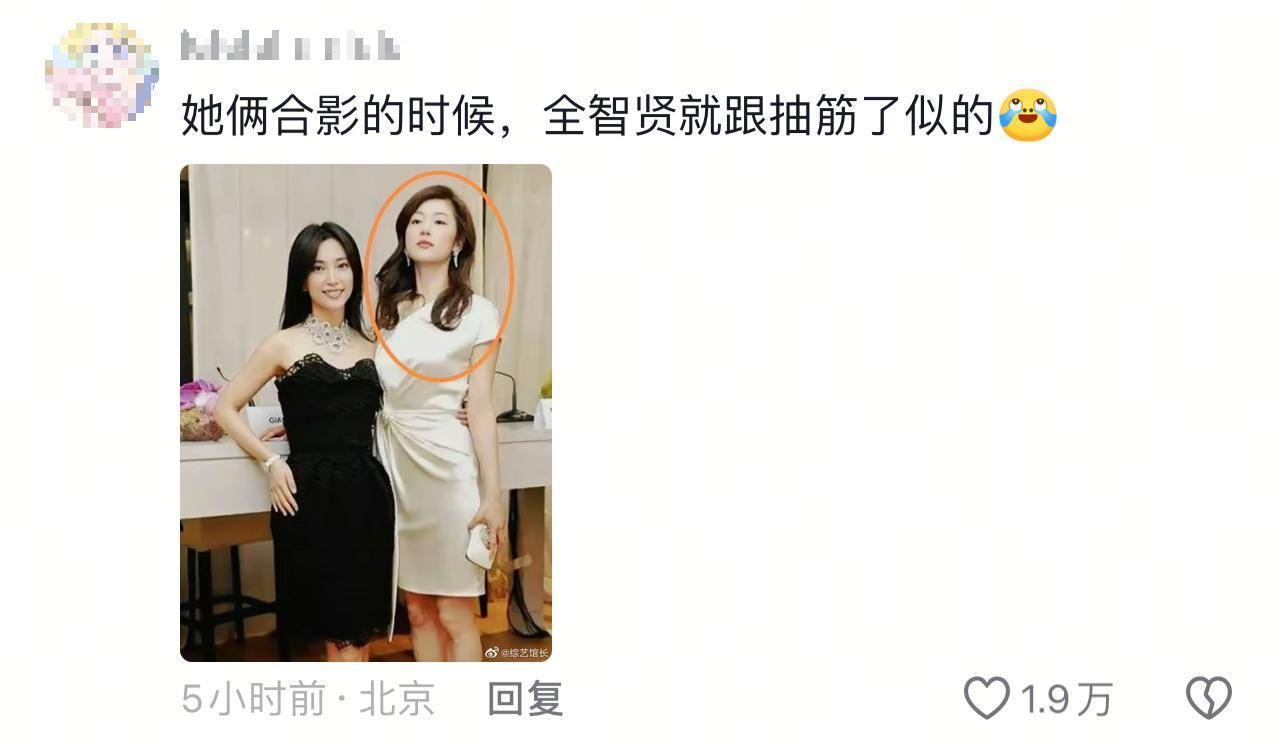Open the commenter's pixelated avatar
This screenshot has height=747, width=1284.
coord(102,75)
